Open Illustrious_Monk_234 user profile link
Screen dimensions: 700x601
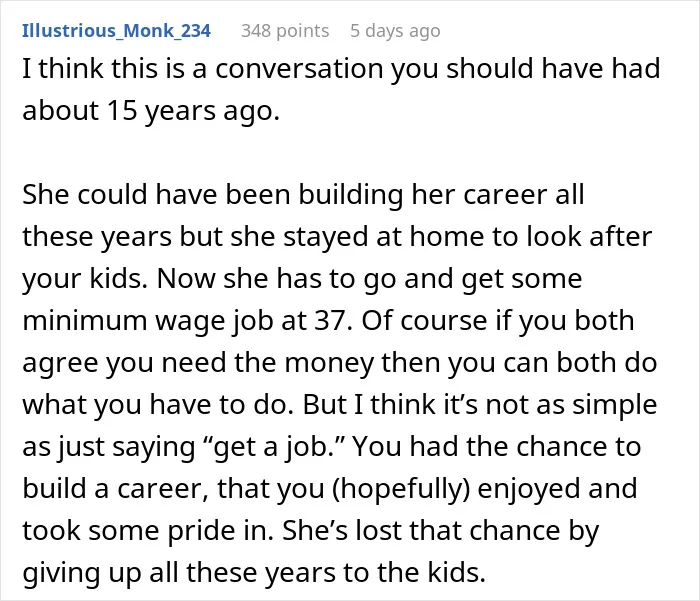[116, 31]
